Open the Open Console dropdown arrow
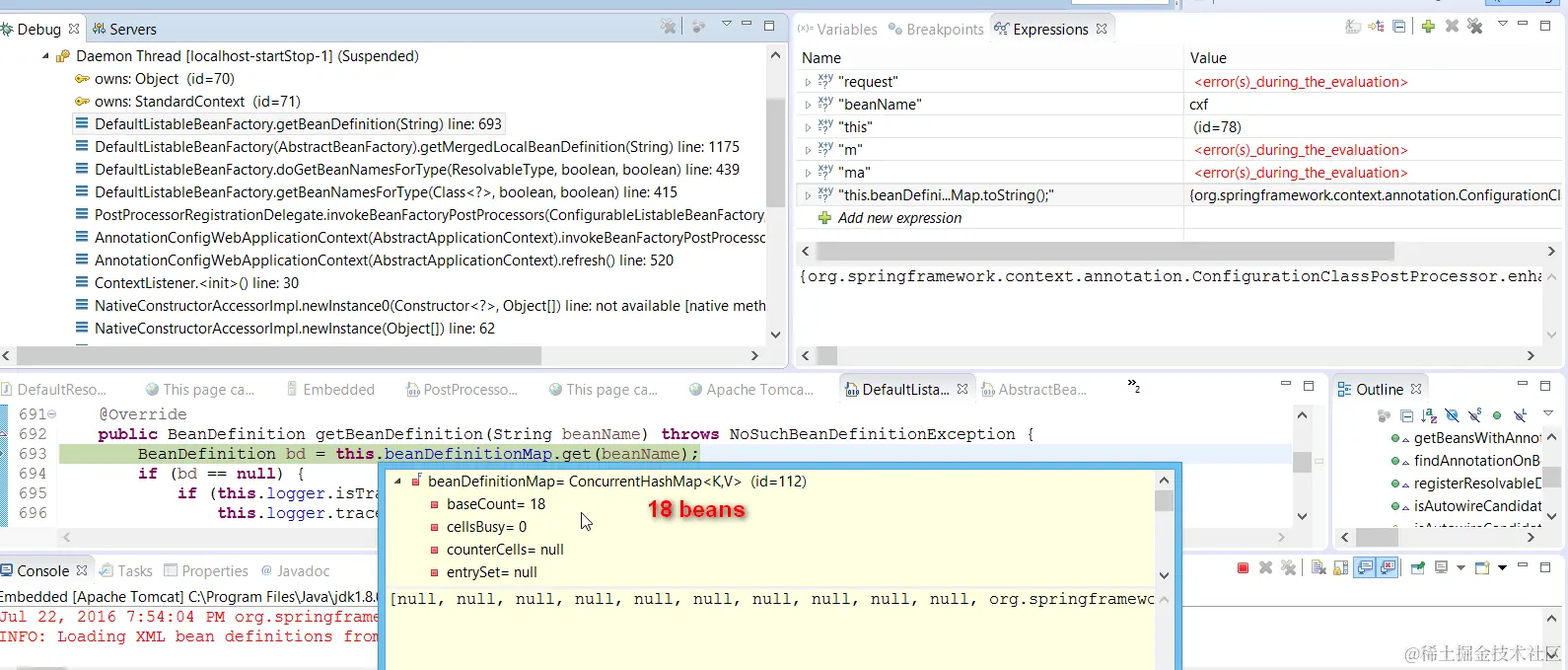 (1502, 567)
